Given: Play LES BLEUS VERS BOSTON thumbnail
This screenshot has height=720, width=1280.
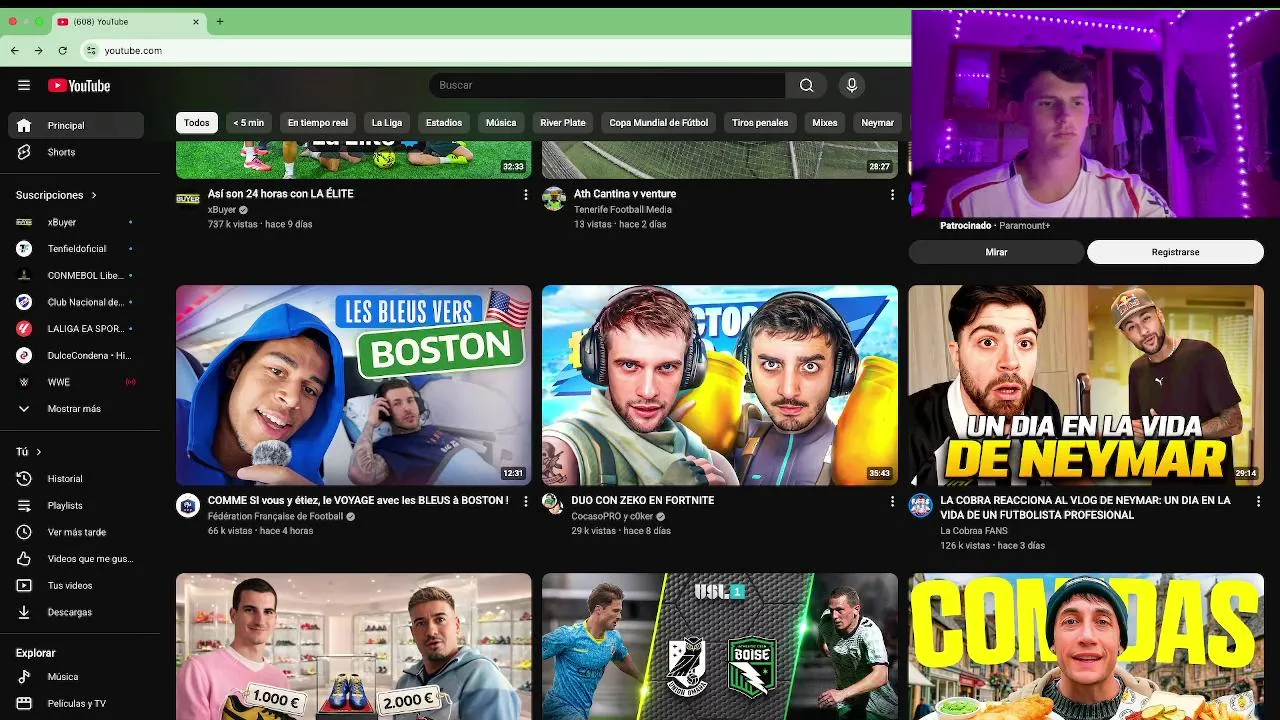Looking at the screenshot, I should [x=354, y=385].
